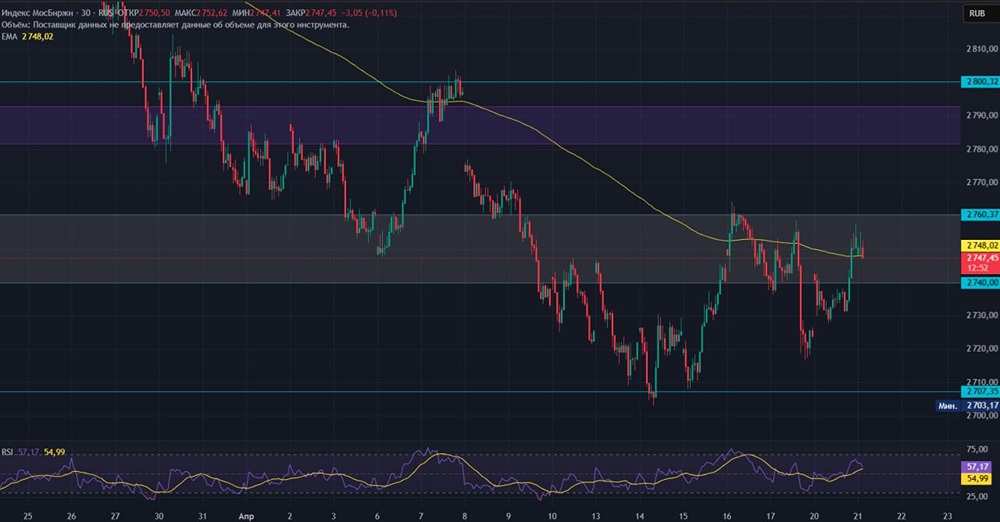Image resolution: width=1000 pixels, height=522 pixels.
Task: Click date 14 on the time axis
Action: coord(640,516)
